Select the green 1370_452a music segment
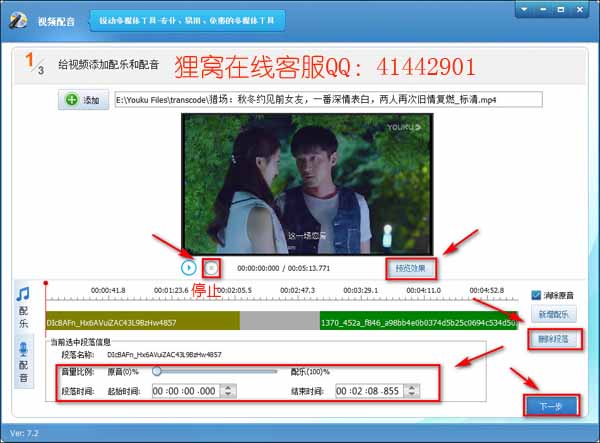This screenshot has width=600, height=443. (x=418, y=321)
